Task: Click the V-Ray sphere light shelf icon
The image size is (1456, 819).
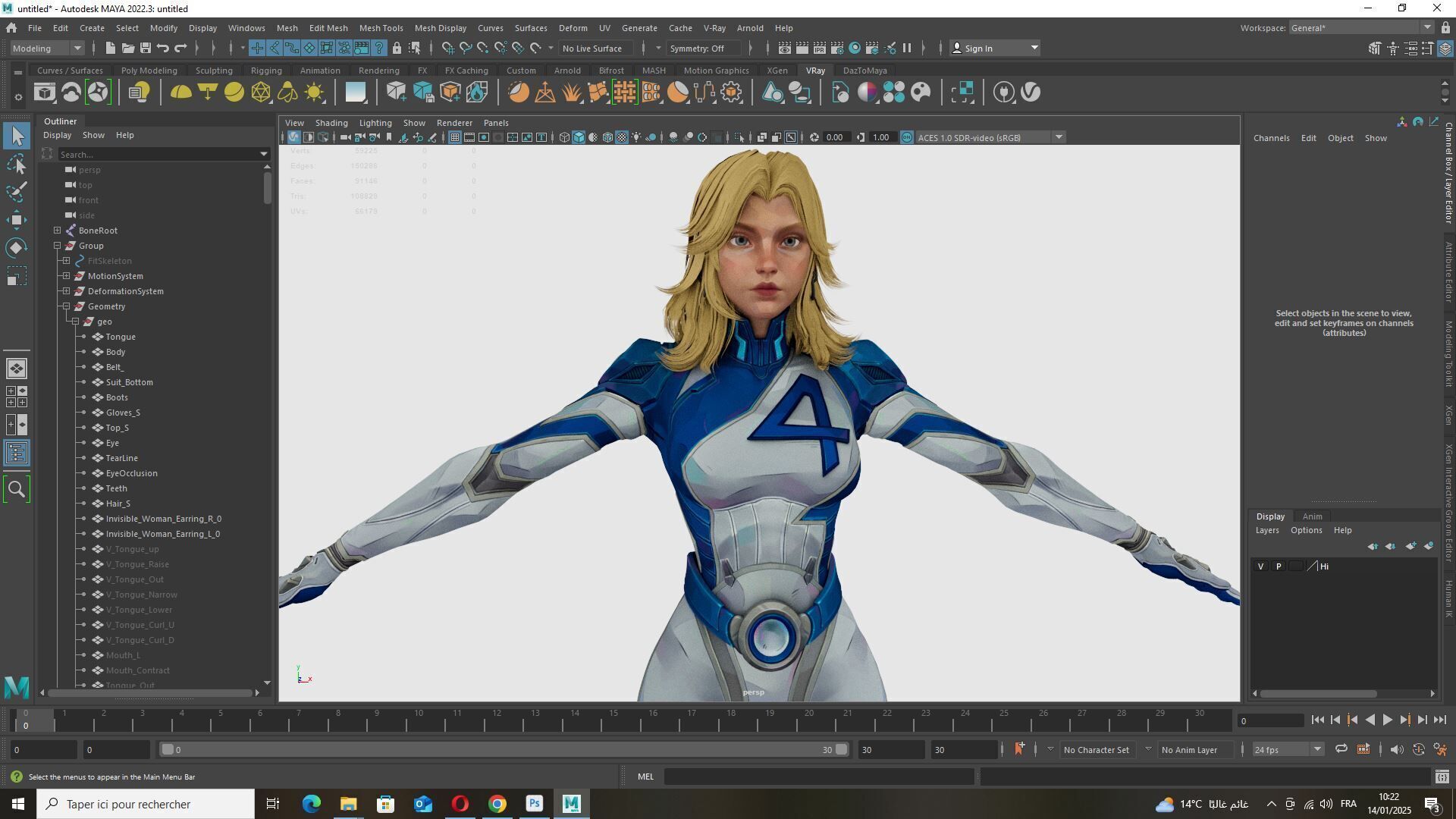Action: click(234, 93)
